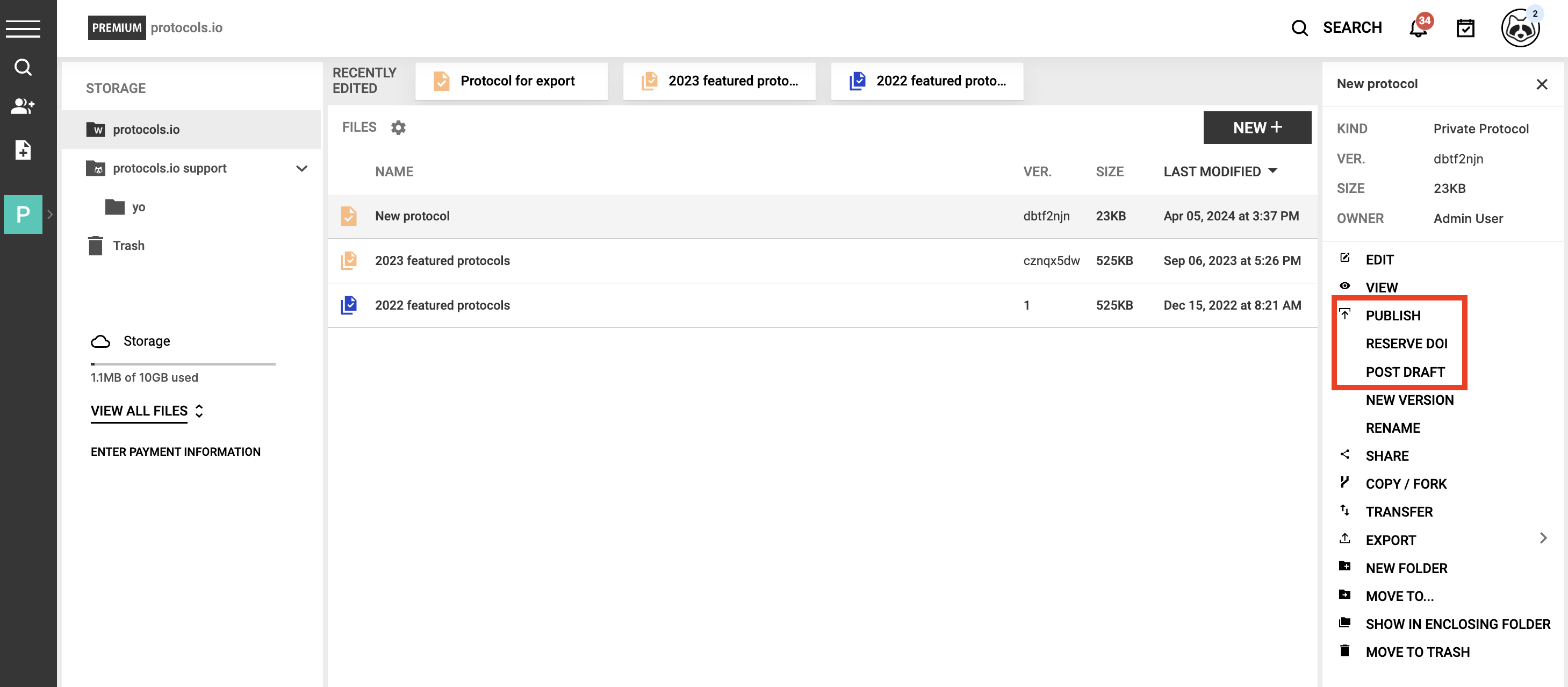Click Enter Payment Information link

pyautogui.click(x=175, y=452)
